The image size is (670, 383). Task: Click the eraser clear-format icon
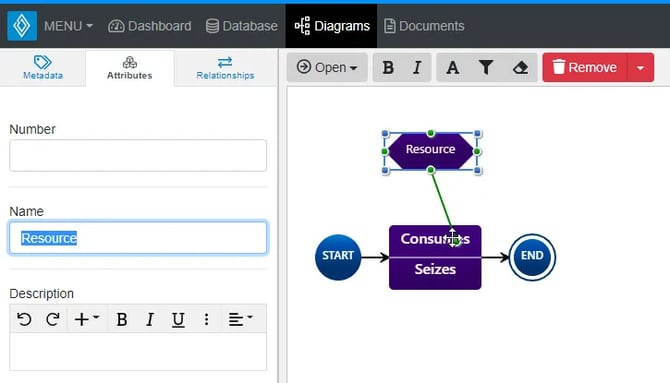tap(520, 67)
